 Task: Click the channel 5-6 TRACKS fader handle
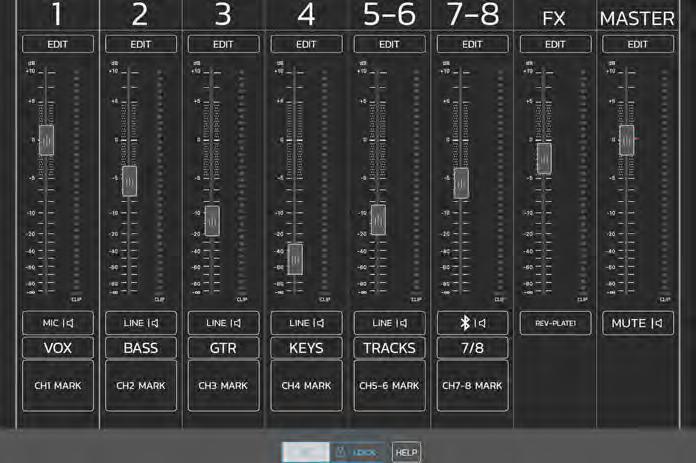click(x=378, y=220)
